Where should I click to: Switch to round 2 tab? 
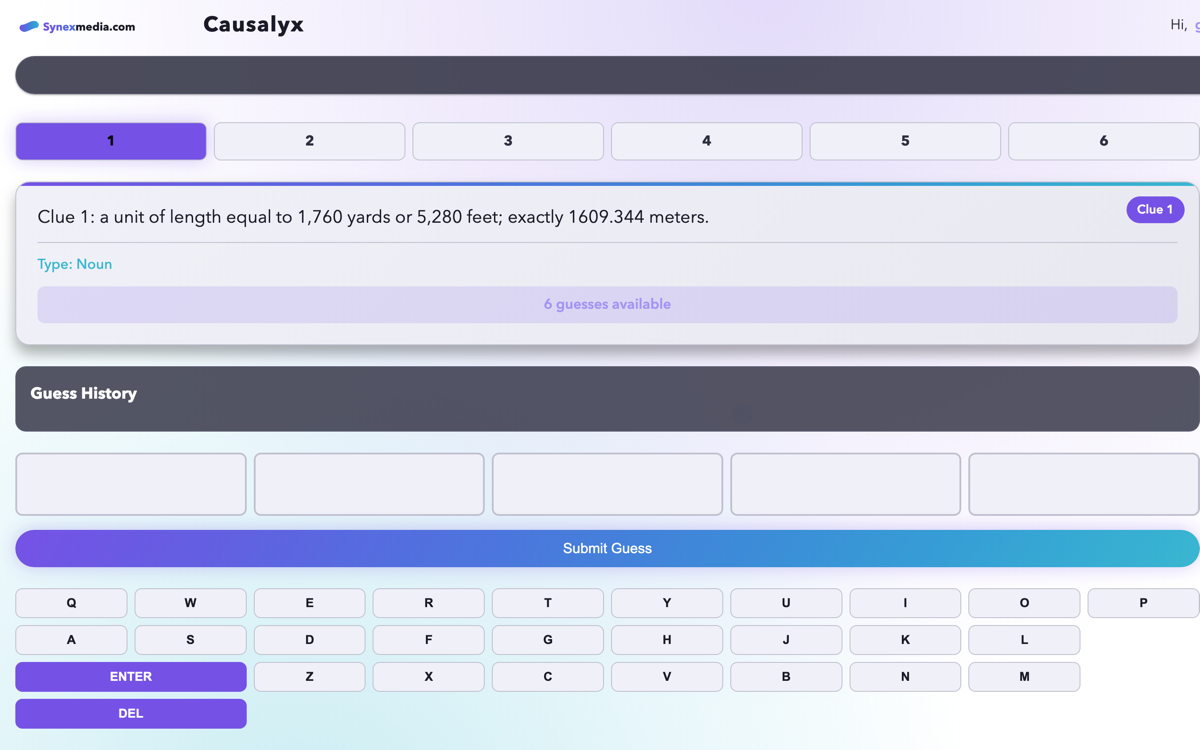309,141
